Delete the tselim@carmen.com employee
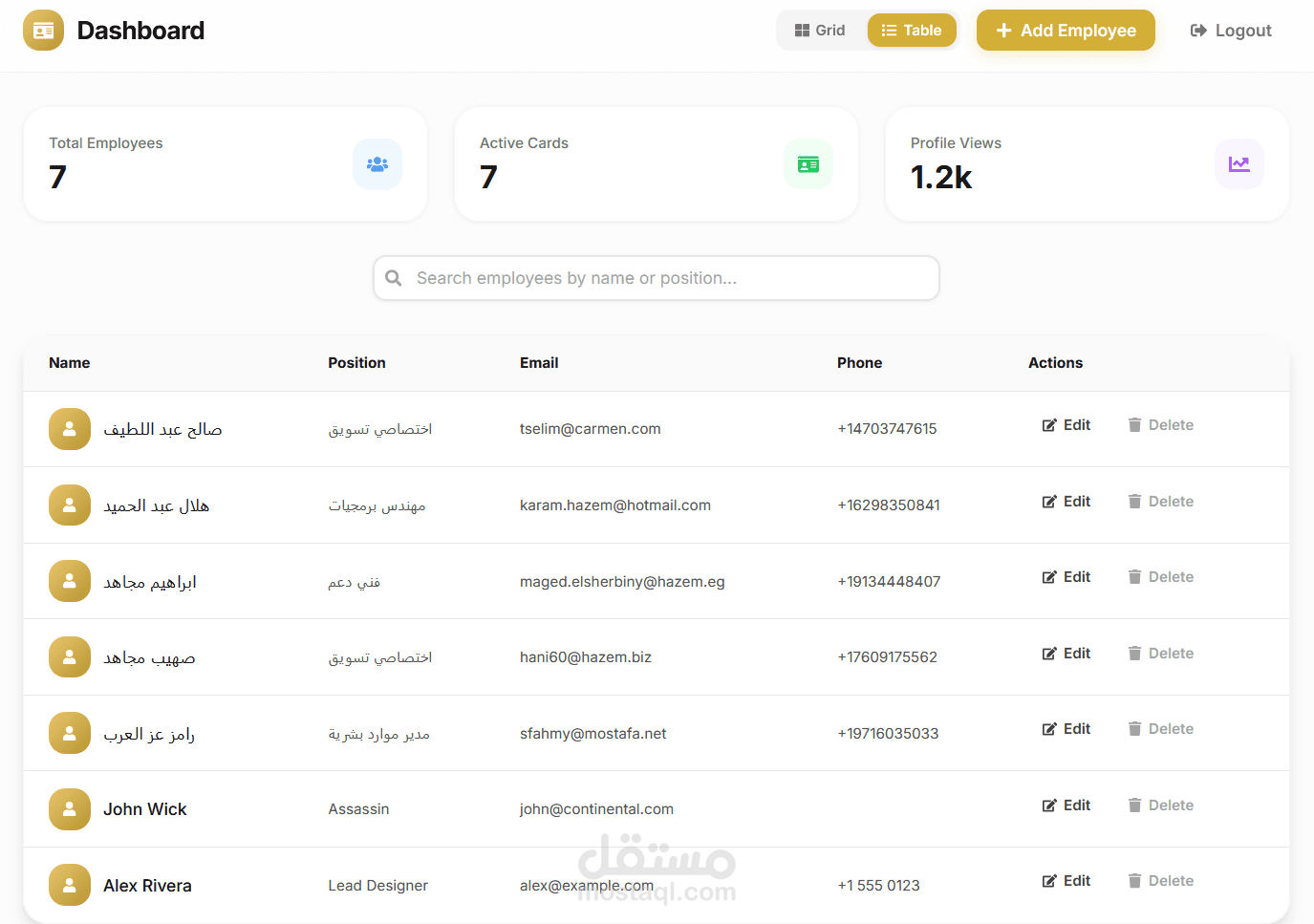1314x924 pixels. (x=1161, y=425)
